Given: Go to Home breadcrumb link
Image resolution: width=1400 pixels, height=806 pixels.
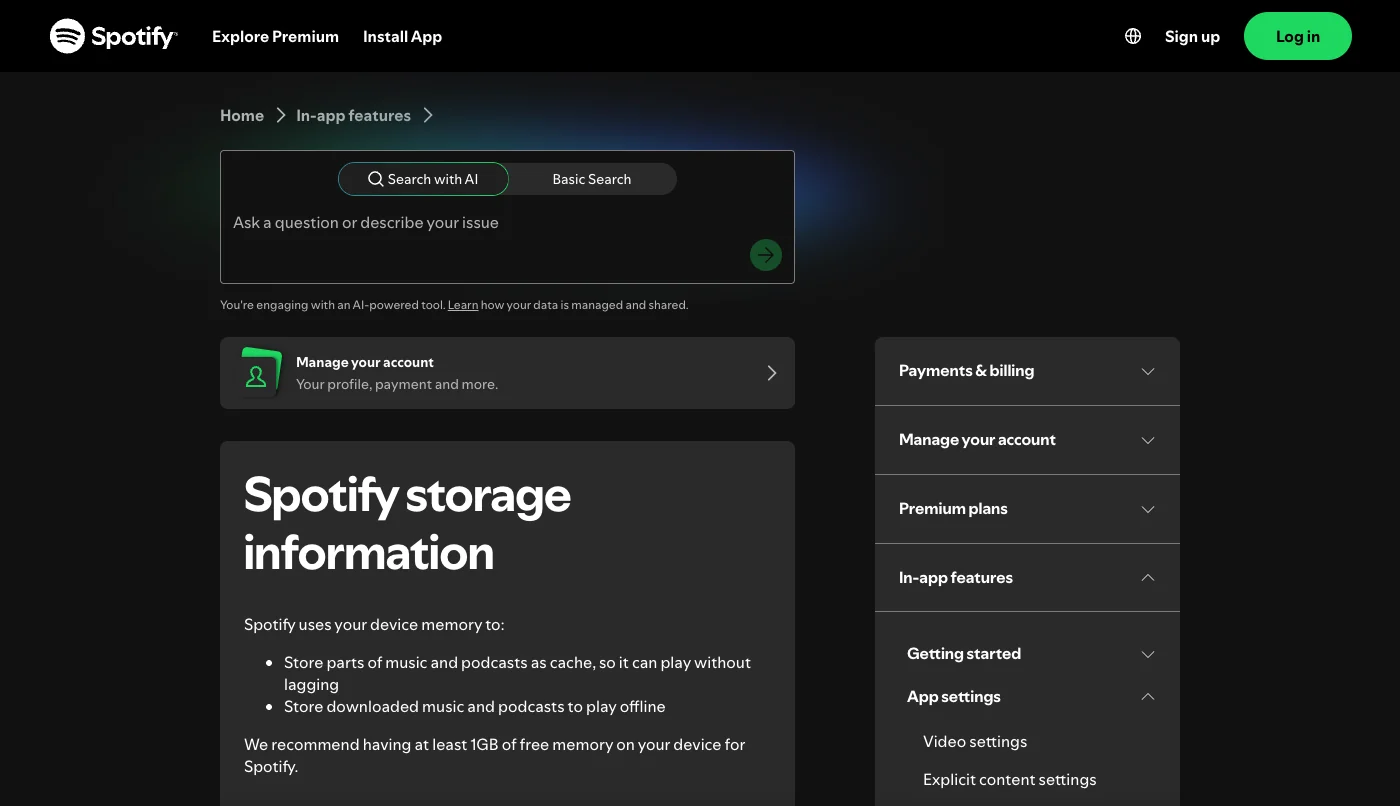Looking at the screenshot, I should (242, 115).
